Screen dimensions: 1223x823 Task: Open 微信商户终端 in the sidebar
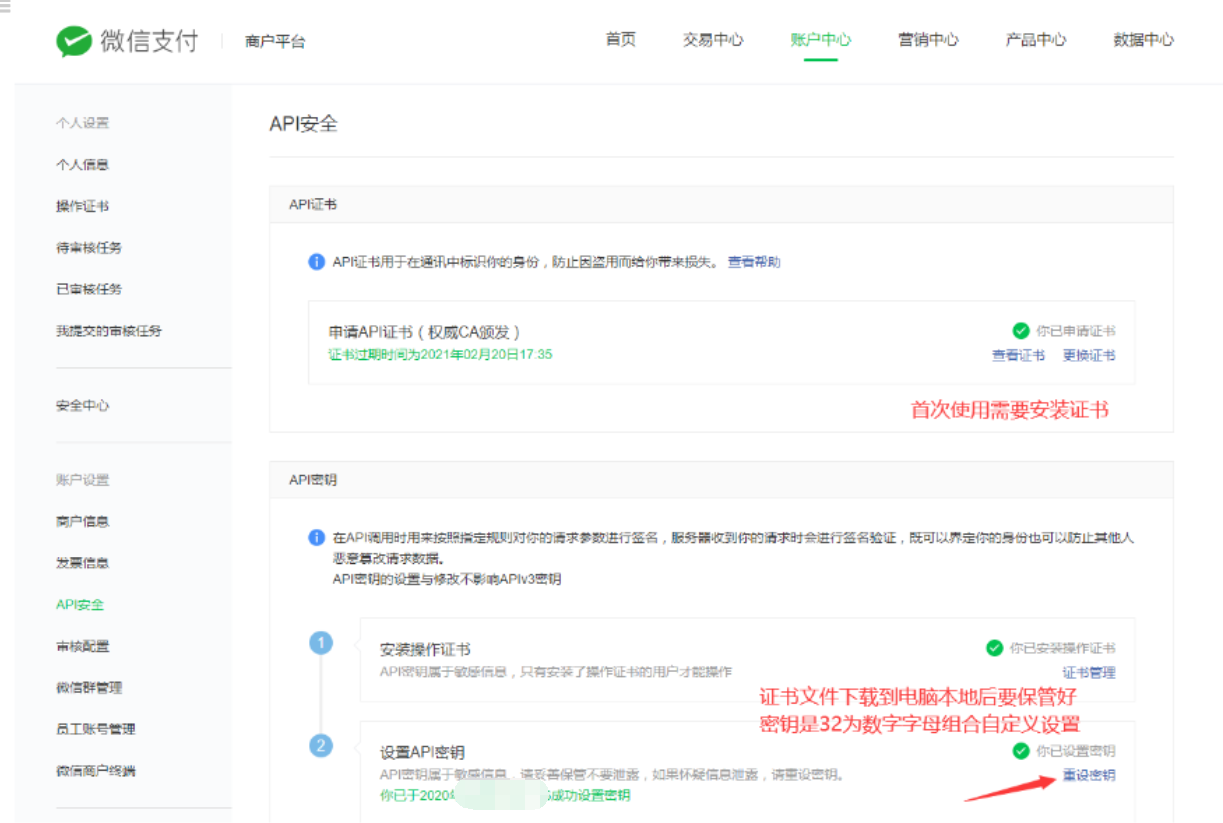tap(96, 771)
